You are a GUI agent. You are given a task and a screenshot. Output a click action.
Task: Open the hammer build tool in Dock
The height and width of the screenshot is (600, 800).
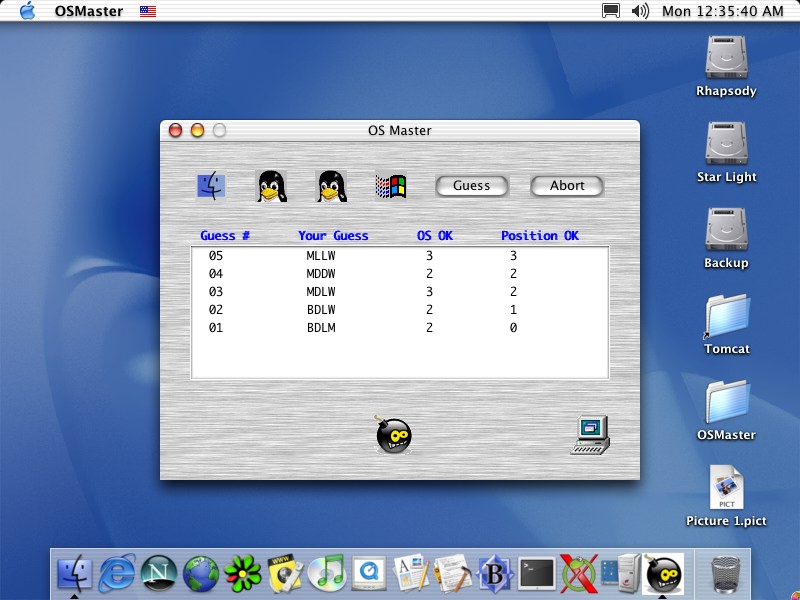453,573
